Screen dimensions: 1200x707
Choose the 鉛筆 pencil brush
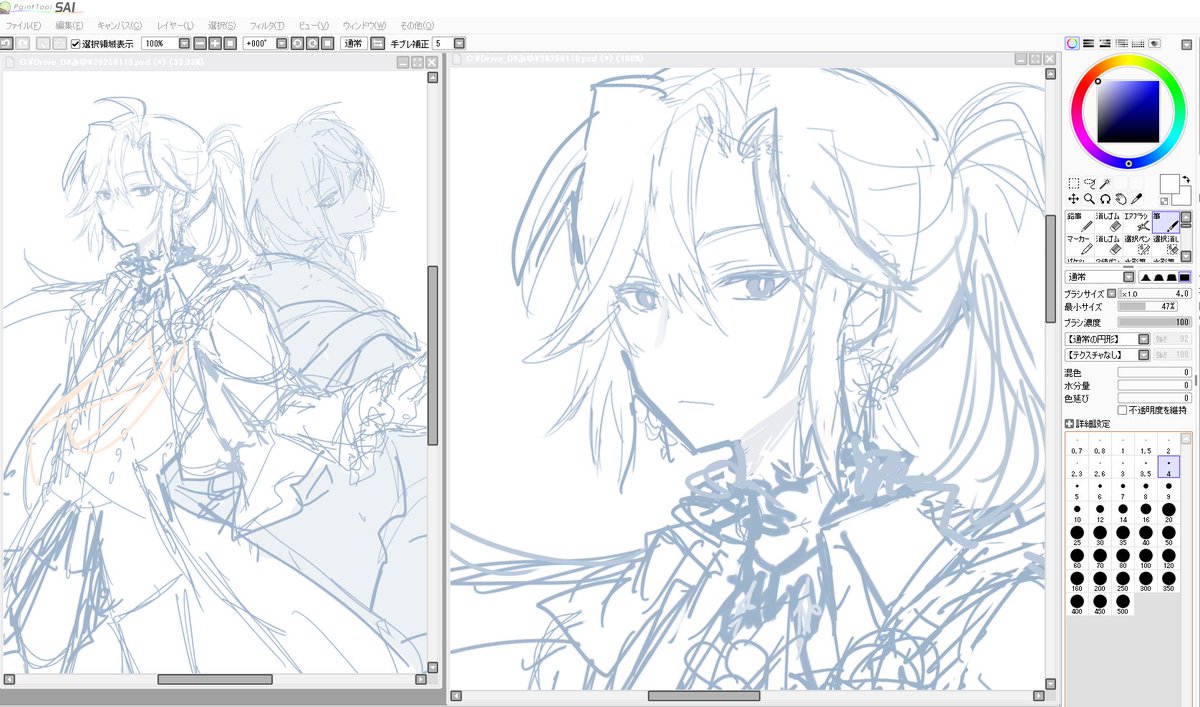1079,222
